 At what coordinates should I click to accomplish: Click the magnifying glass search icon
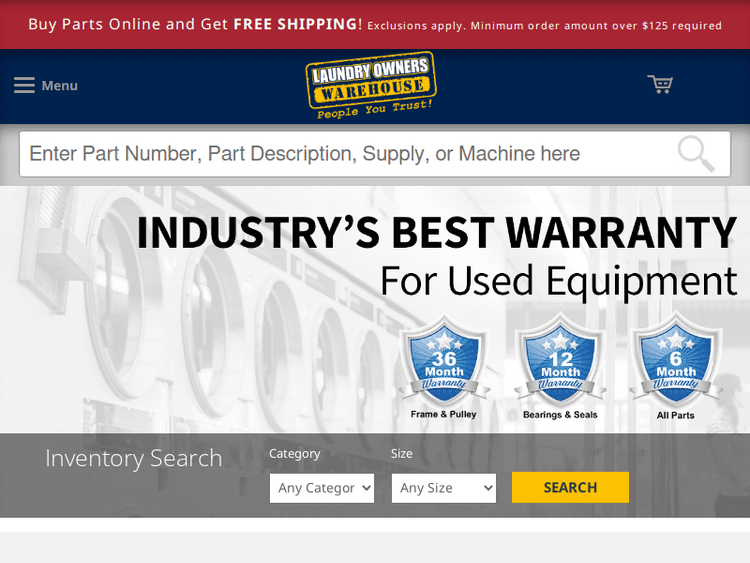696,154
